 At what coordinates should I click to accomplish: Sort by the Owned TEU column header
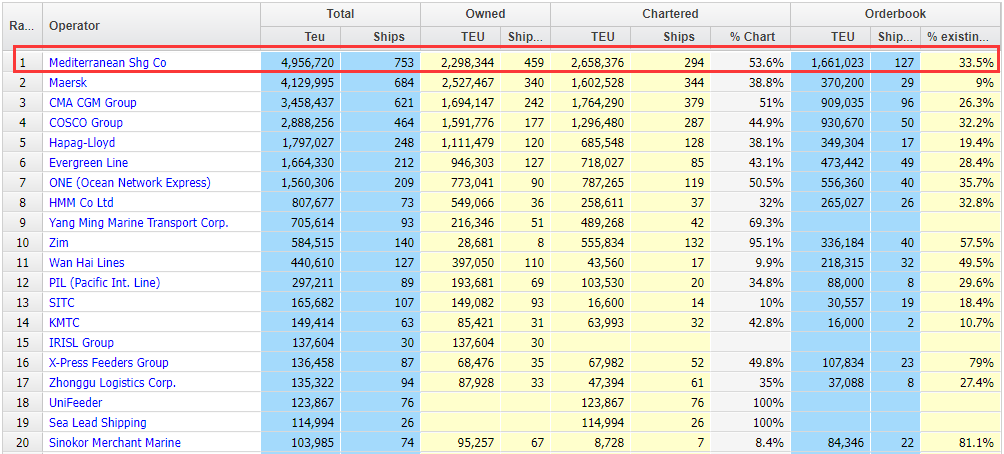point(460,36)
